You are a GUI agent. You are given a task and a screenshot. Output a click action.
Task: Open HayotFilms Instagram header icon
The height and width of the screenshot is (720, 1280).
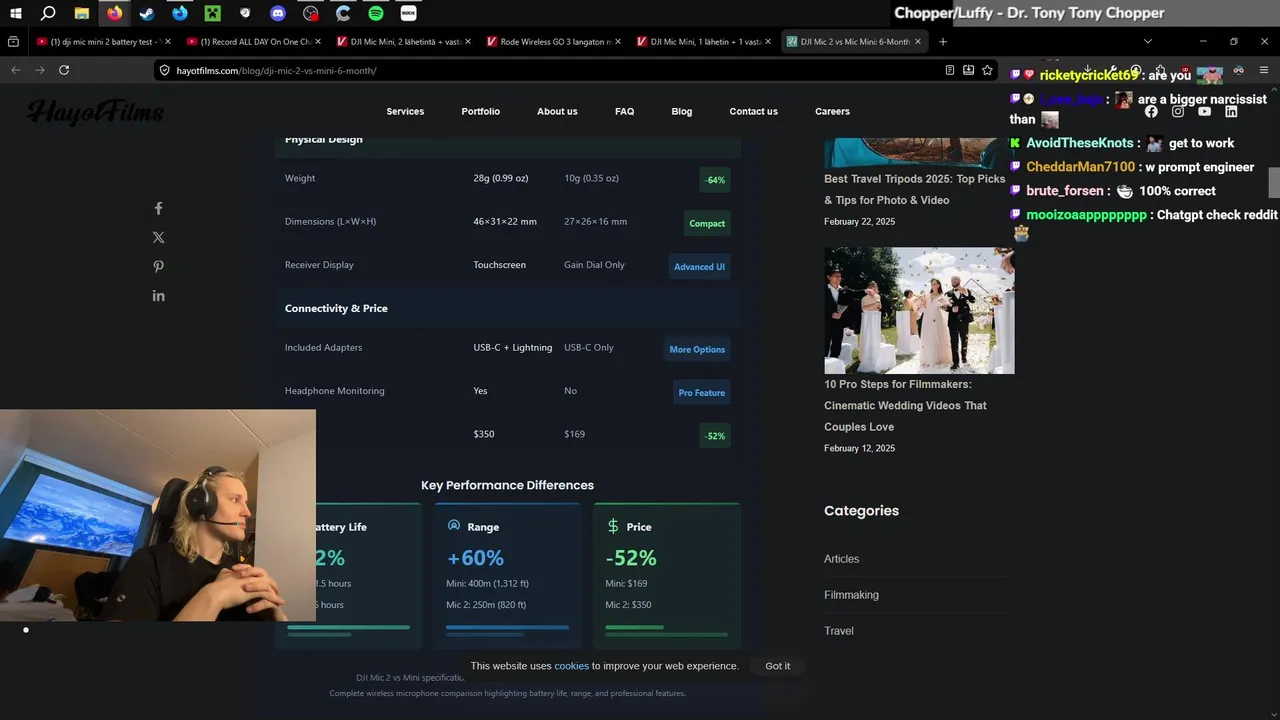coord(1178,111)
